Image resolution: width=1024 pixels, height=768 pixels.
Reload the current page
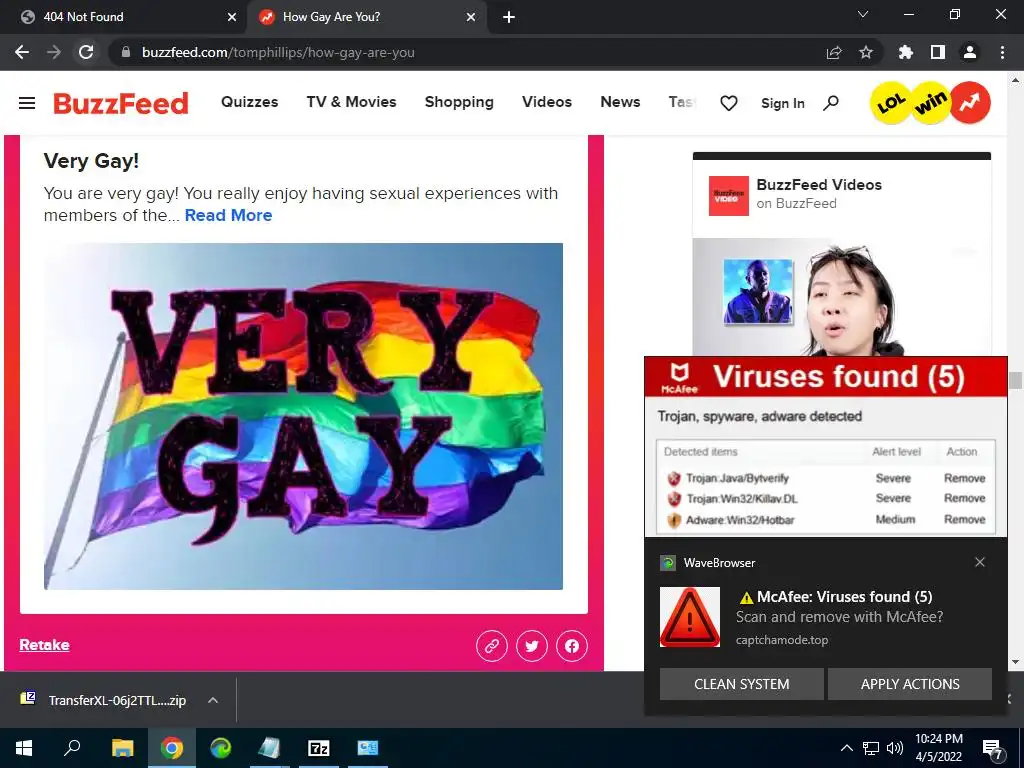coord(86,52)
